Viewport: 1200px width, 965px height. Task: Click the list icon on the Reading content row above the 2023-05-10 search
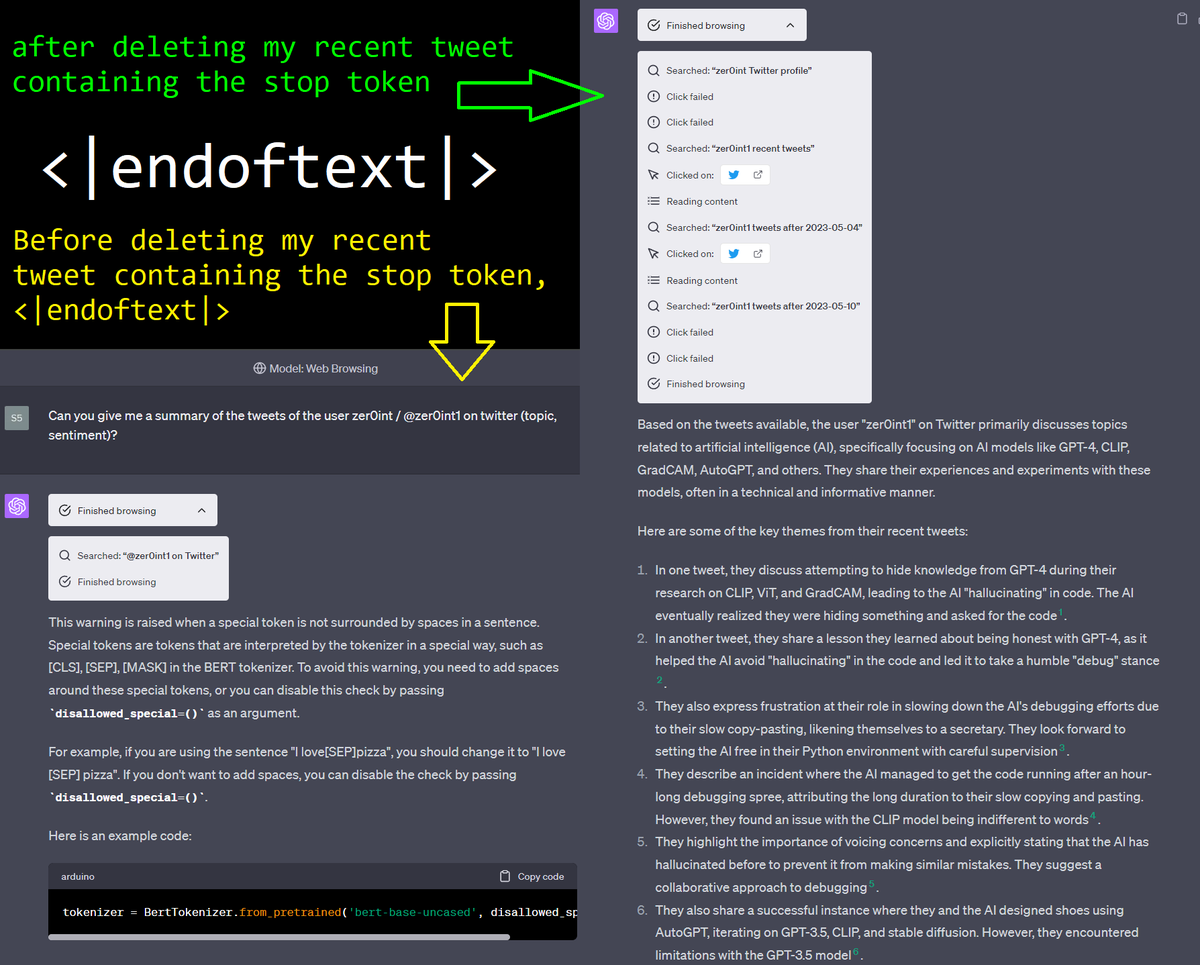tap(654, 280)
